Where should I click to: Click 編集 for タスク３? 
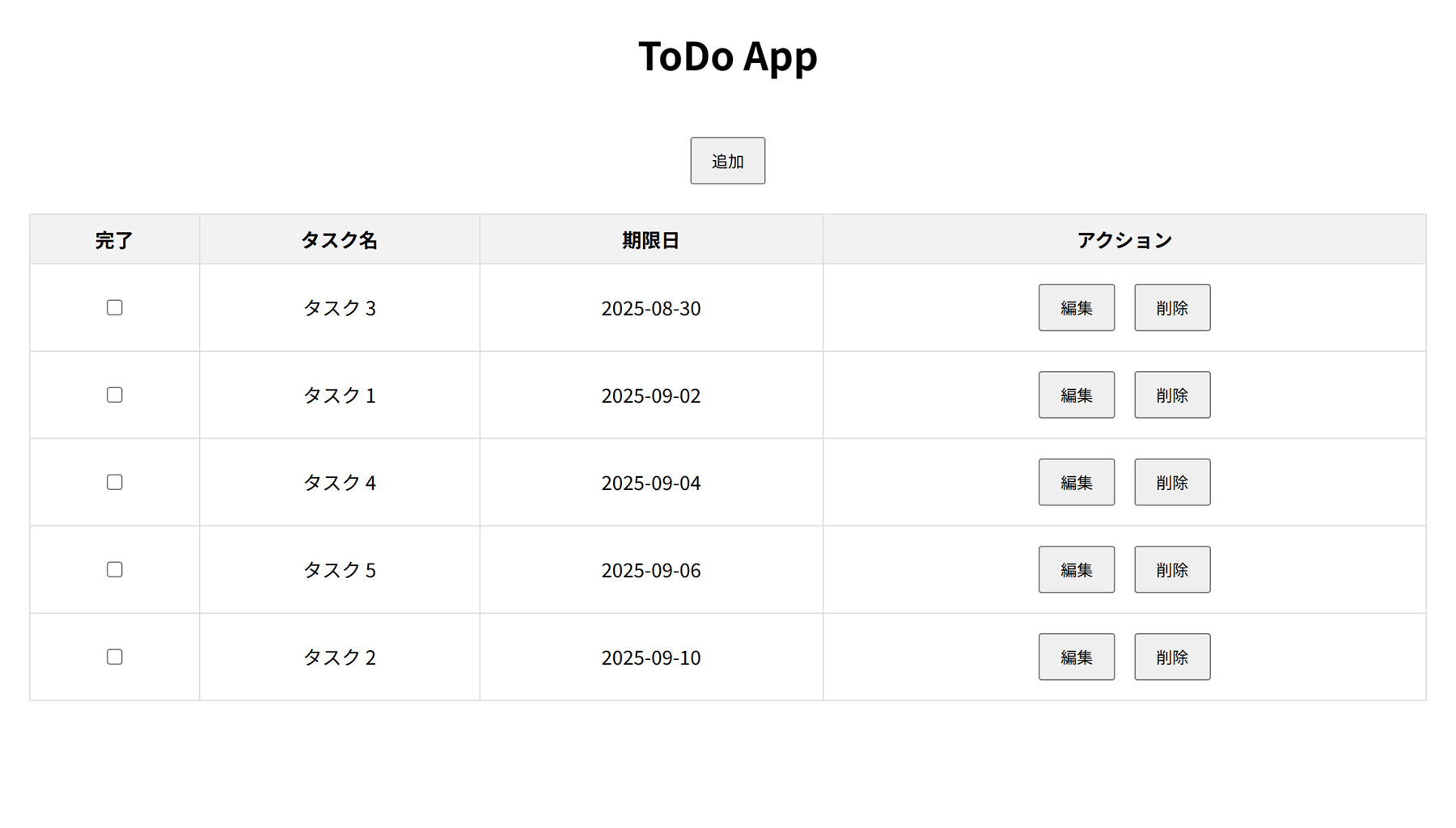point(1076,307)
